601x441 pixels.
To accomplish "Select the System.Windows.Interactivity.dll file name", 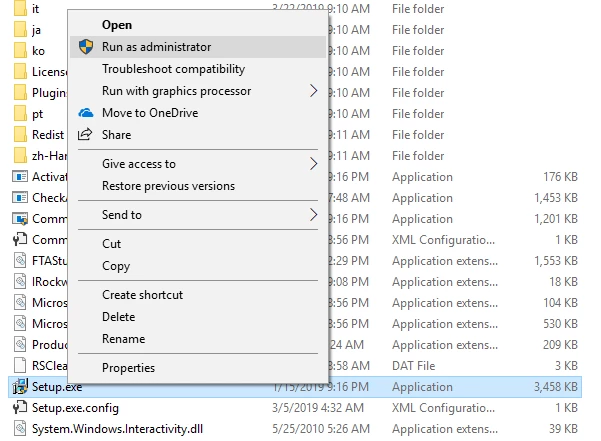I will pyautogui.click(x=117, y=429).
